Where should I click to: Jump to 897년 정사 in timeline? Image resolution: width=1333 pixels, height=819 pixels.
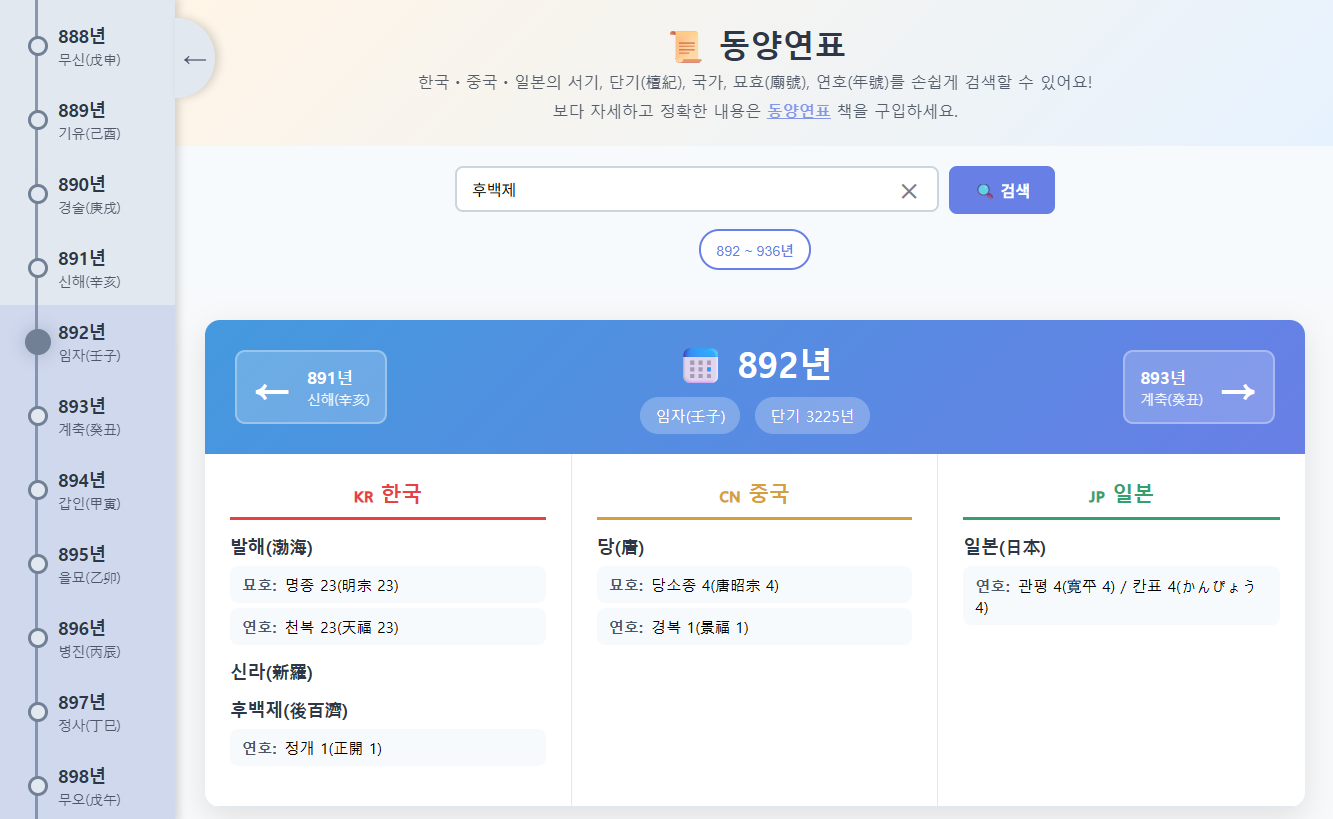[x=82, y=712]
